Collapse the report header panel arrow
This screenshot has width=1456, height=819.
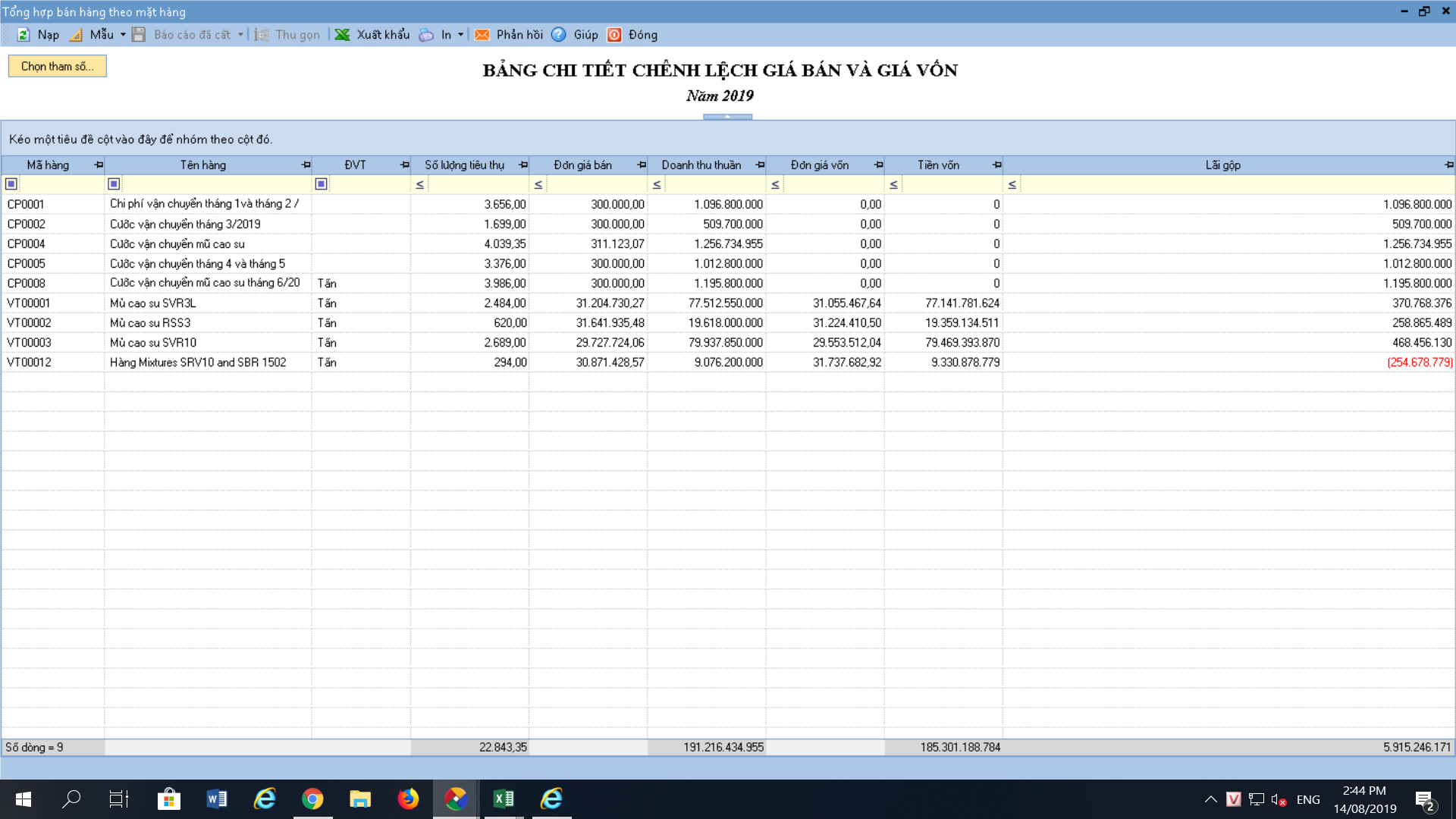[727, 117]
